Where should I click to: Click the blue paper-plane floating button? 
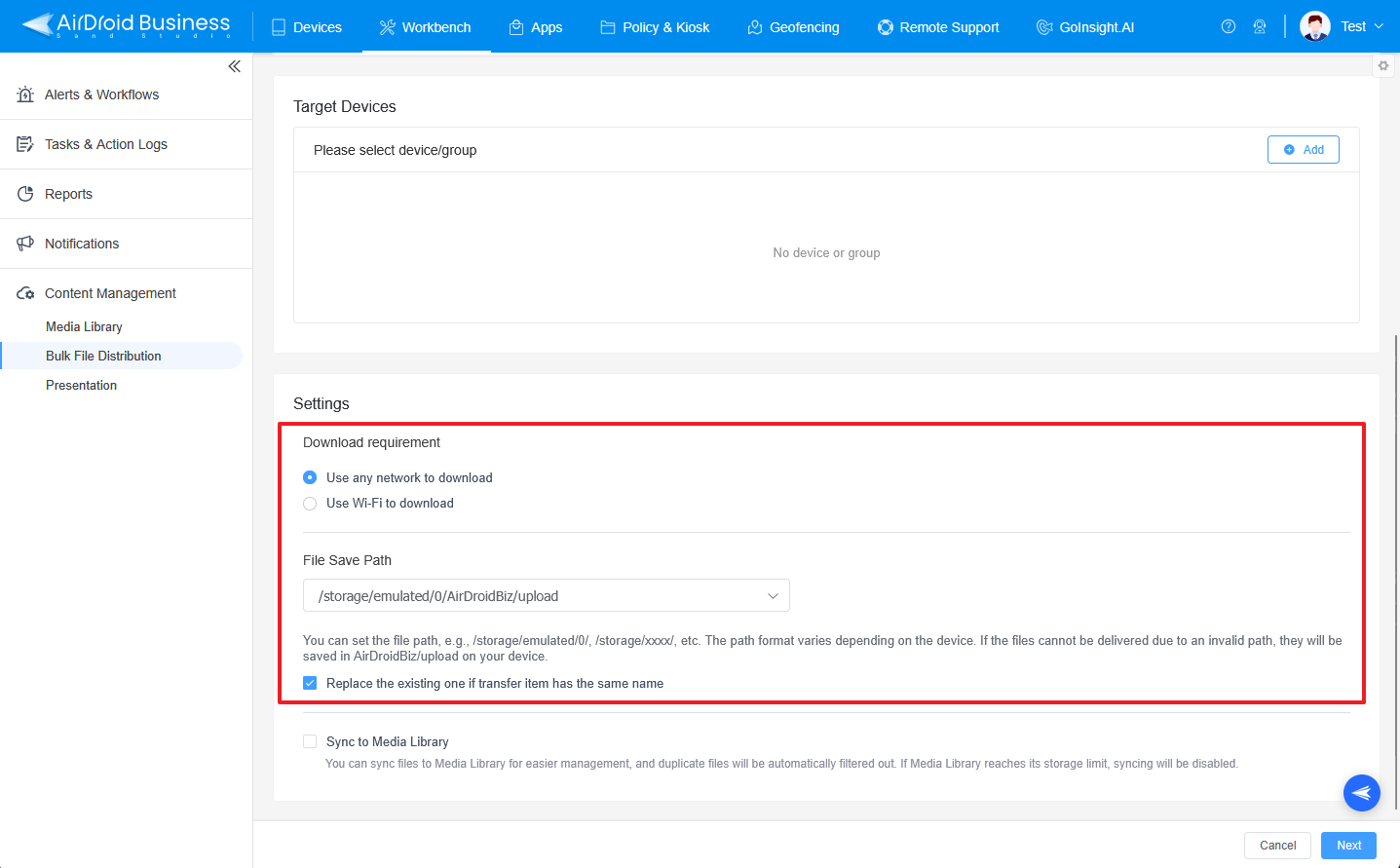[x=1361, y=792]
